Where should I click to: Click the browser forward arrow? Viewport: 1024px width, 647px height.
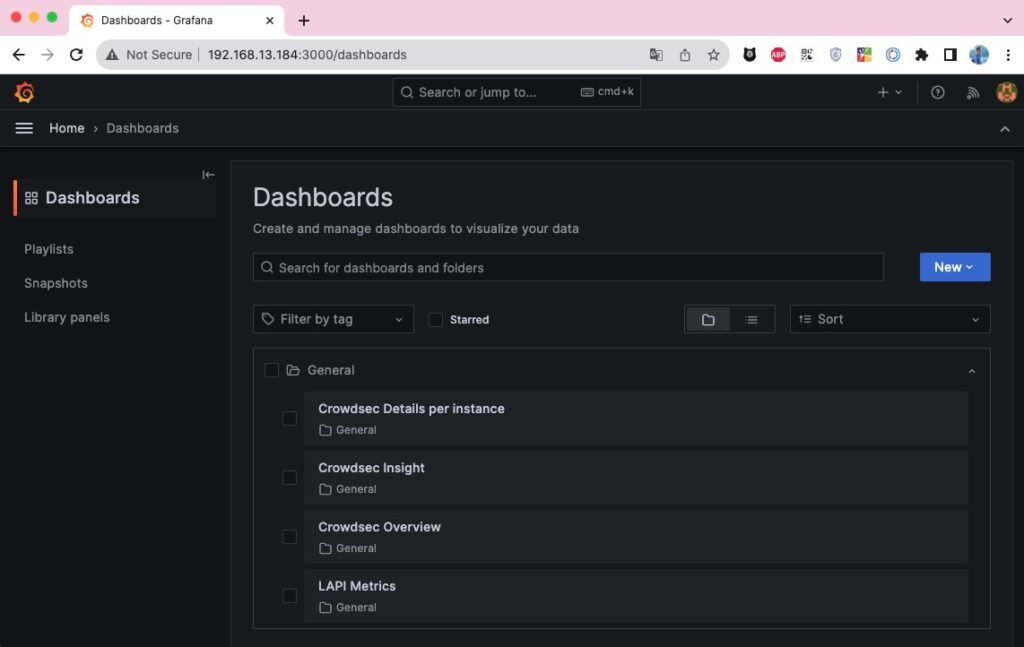[48, 55]
